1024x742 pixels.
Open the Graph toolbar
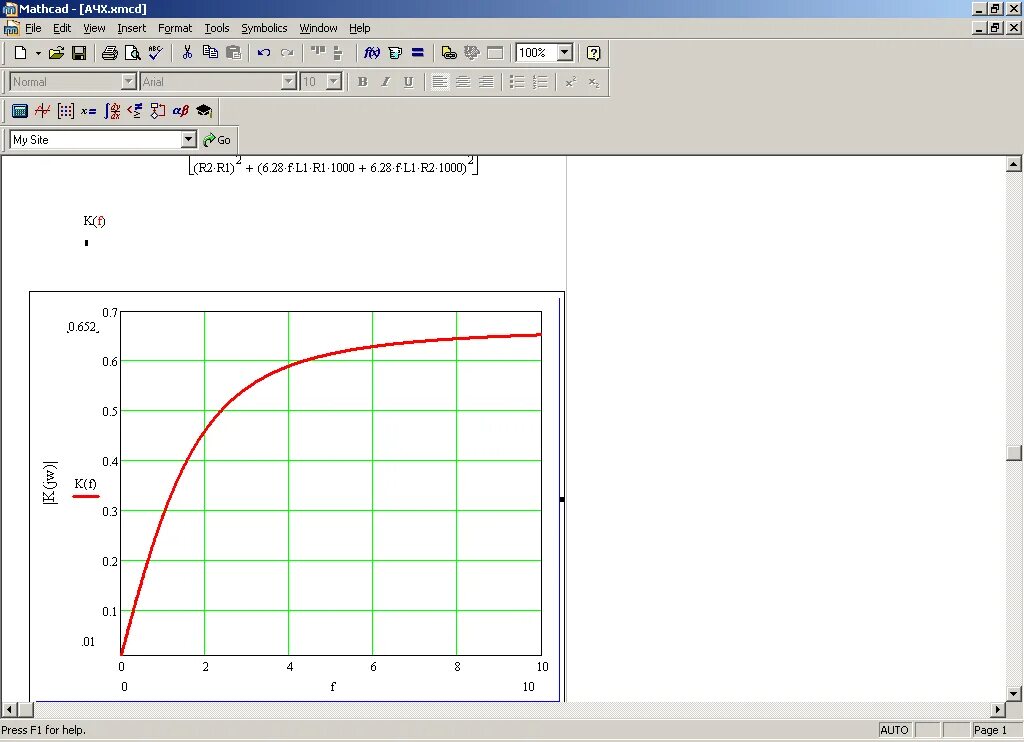point(42,110)
